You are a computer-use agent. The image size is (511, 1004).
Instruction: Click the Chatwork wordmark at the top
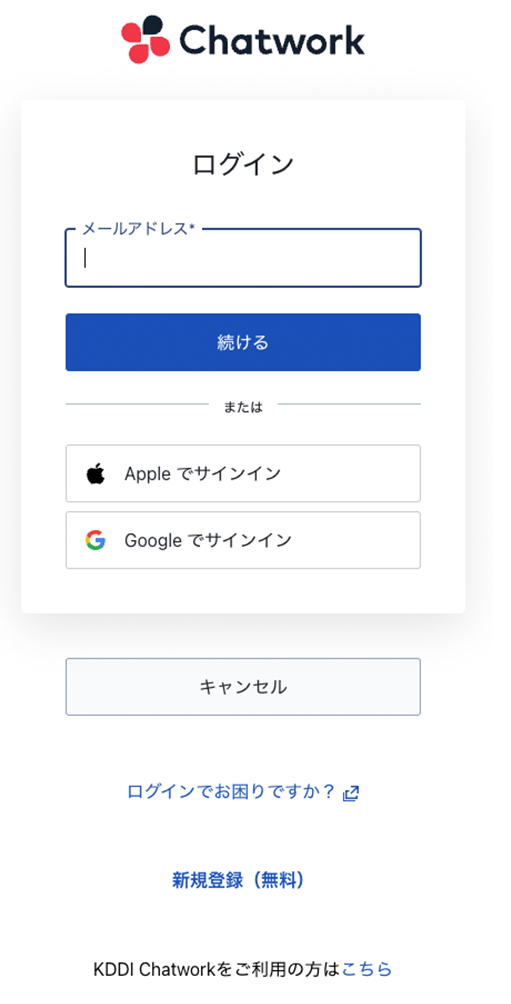[272, 40]
